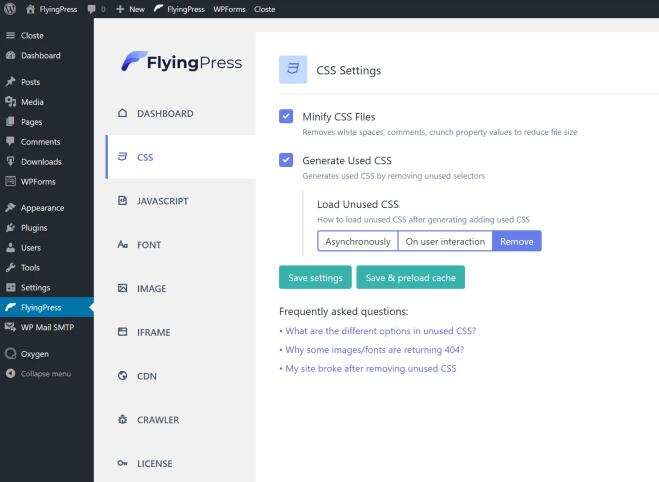Image resolution: width=659 pixels, height=482 pixels.
Task: Switch to the CDN tab
Action: click(181, 376)
